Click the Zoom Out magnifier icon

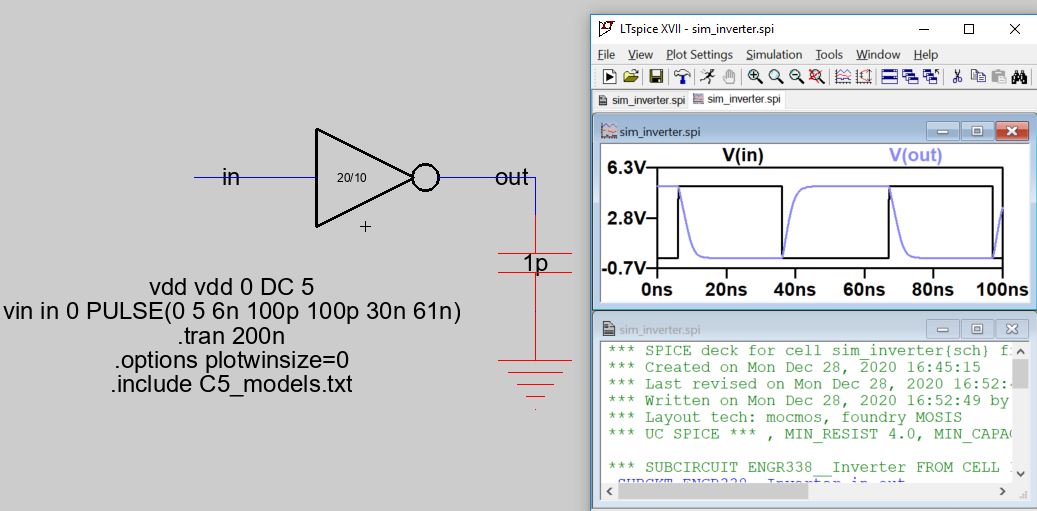pyautogui.click(x=796, y=77)
